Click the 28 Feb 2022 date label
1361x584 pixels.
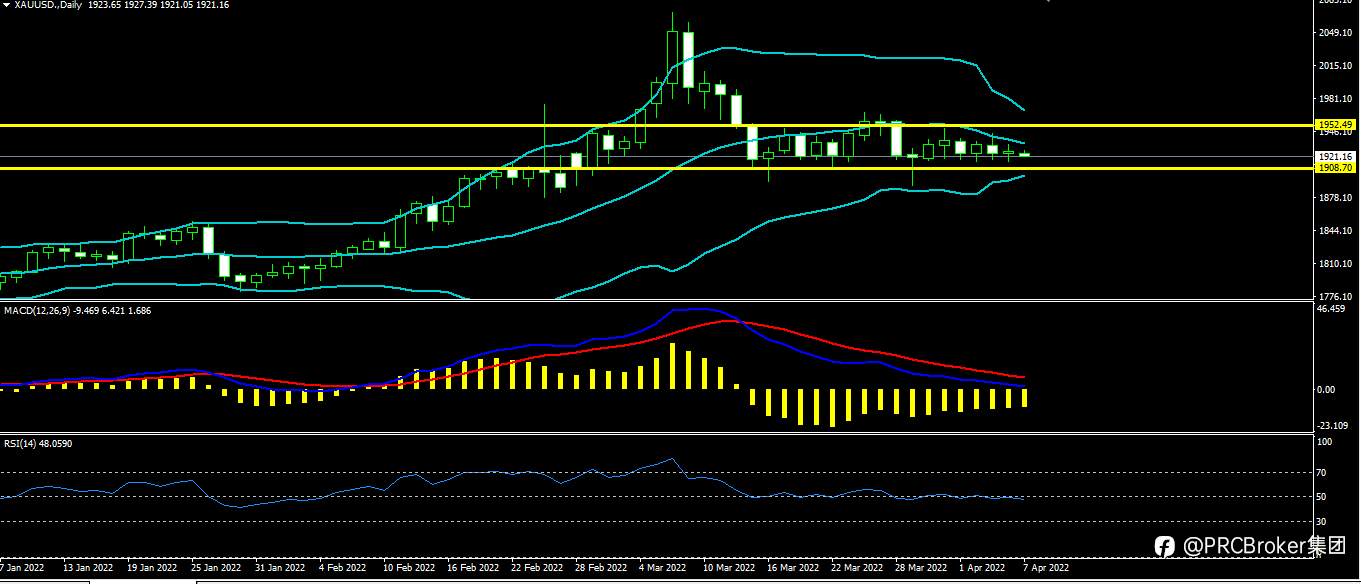click(x=599, y=567)
